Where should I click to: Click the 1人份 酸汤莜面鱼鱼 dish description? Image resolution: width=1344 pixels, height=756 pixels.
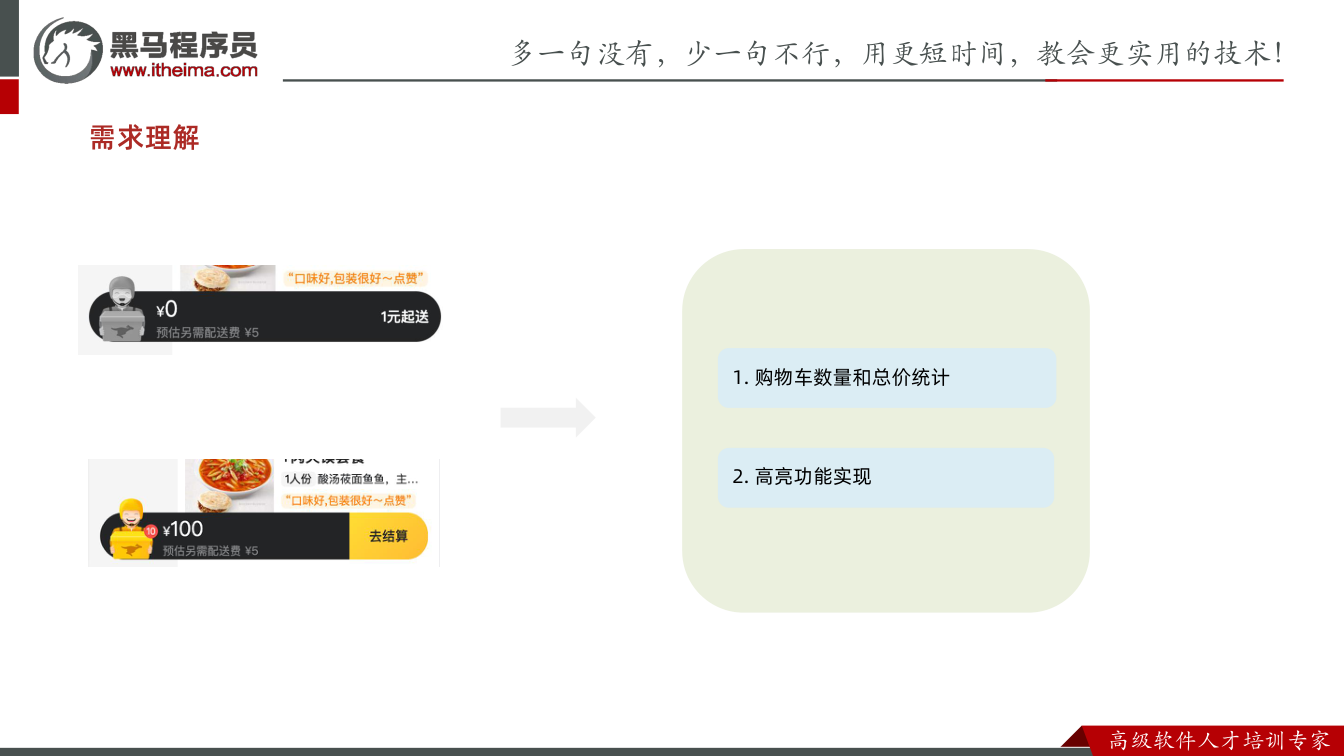(x=351, y=479)
